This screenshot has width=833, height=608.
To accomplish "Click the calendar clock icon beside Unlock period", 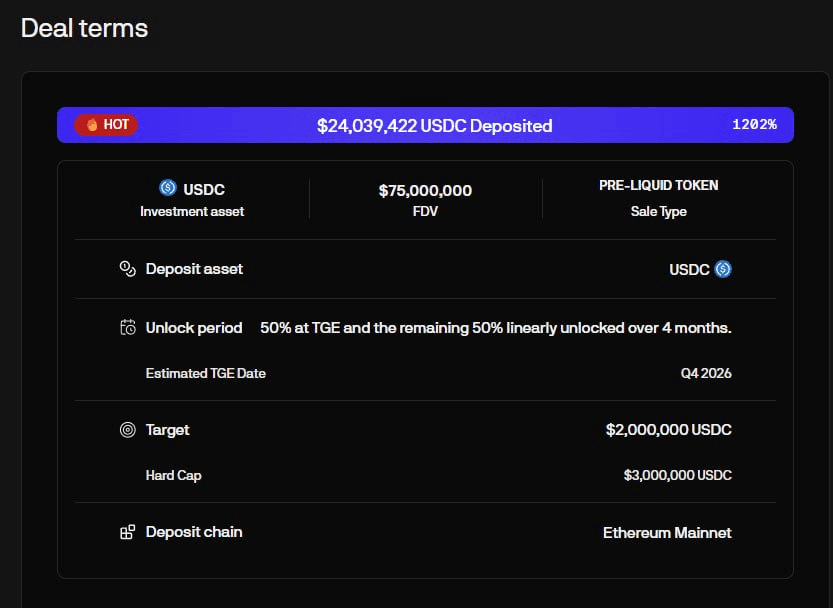I will [128, 327].
